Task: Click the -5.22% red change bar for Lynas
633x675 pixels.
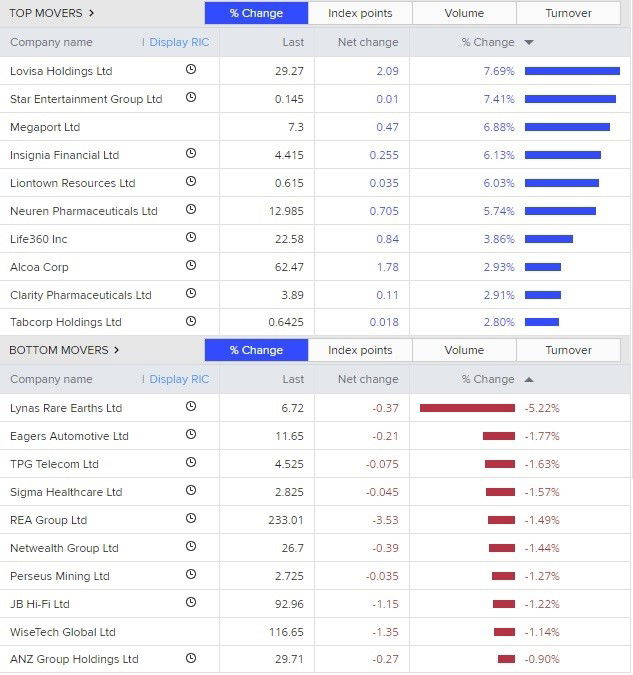Action: [x=467, y=408]
